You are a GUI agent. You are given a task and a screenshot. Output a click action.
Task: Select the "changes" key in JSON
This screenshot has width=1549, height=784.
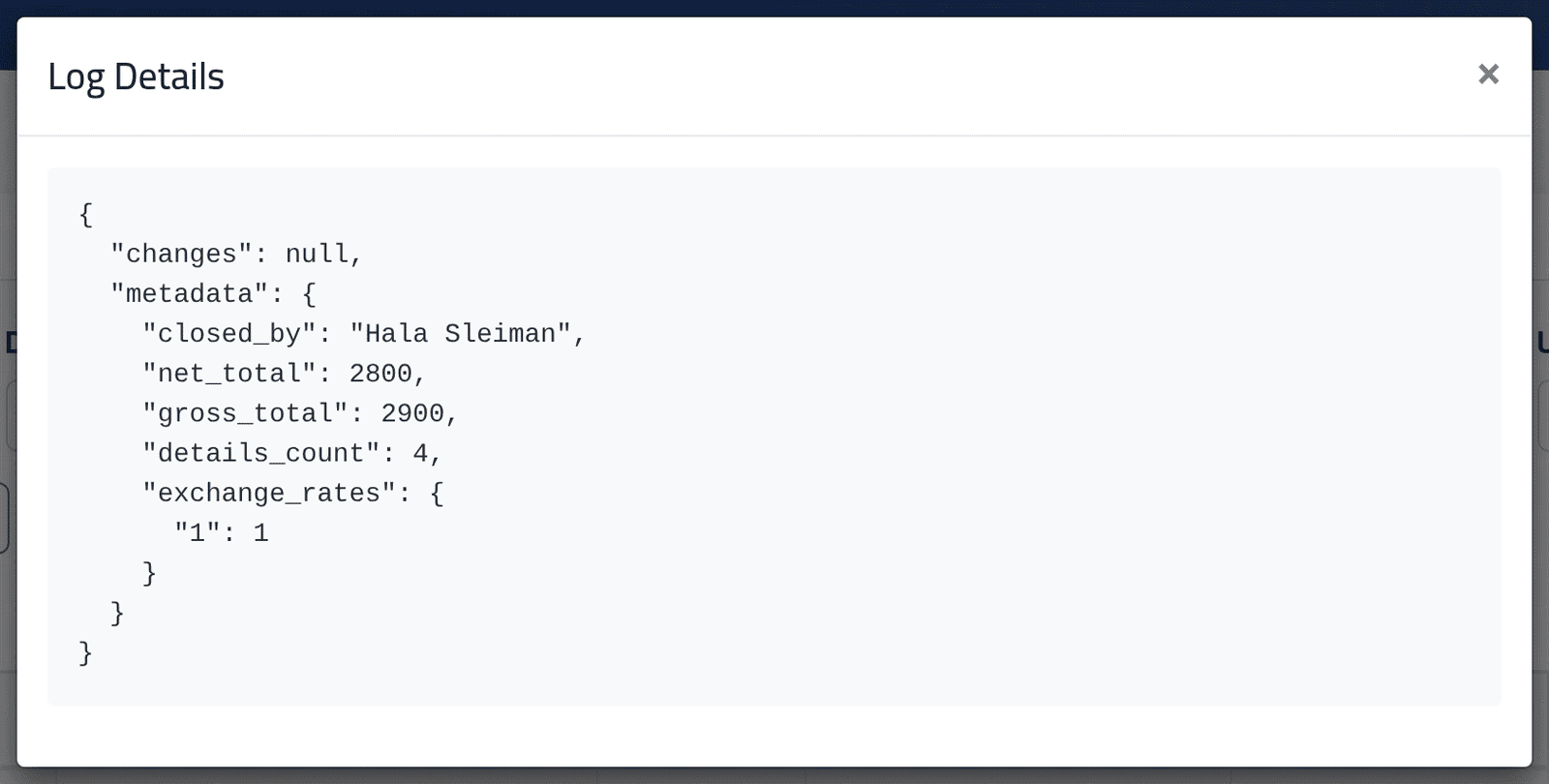click(x=181, y=254)
